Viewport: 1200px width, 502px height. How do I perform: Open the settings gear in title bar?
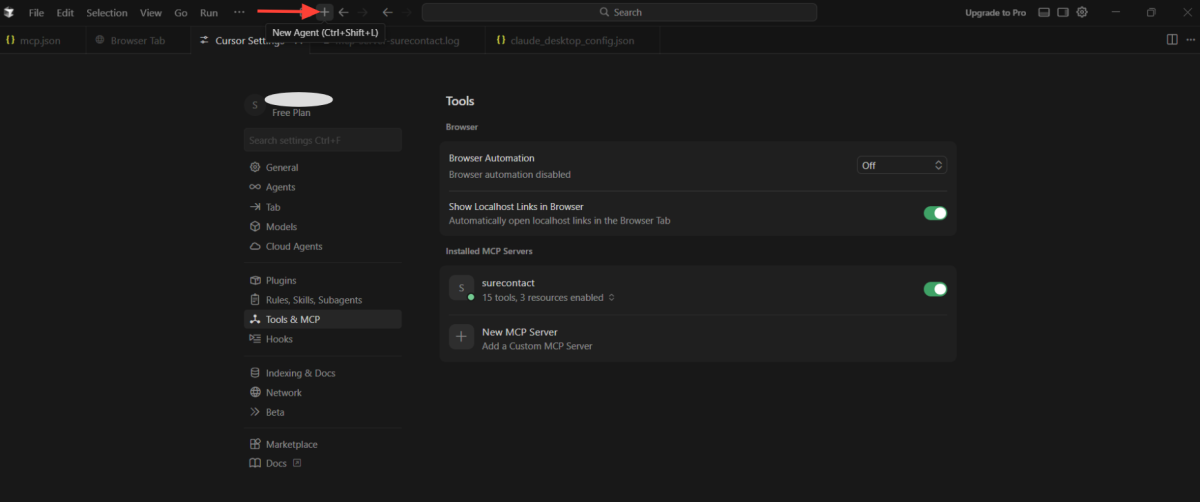pyautogui.click(x=1081, y=12)
